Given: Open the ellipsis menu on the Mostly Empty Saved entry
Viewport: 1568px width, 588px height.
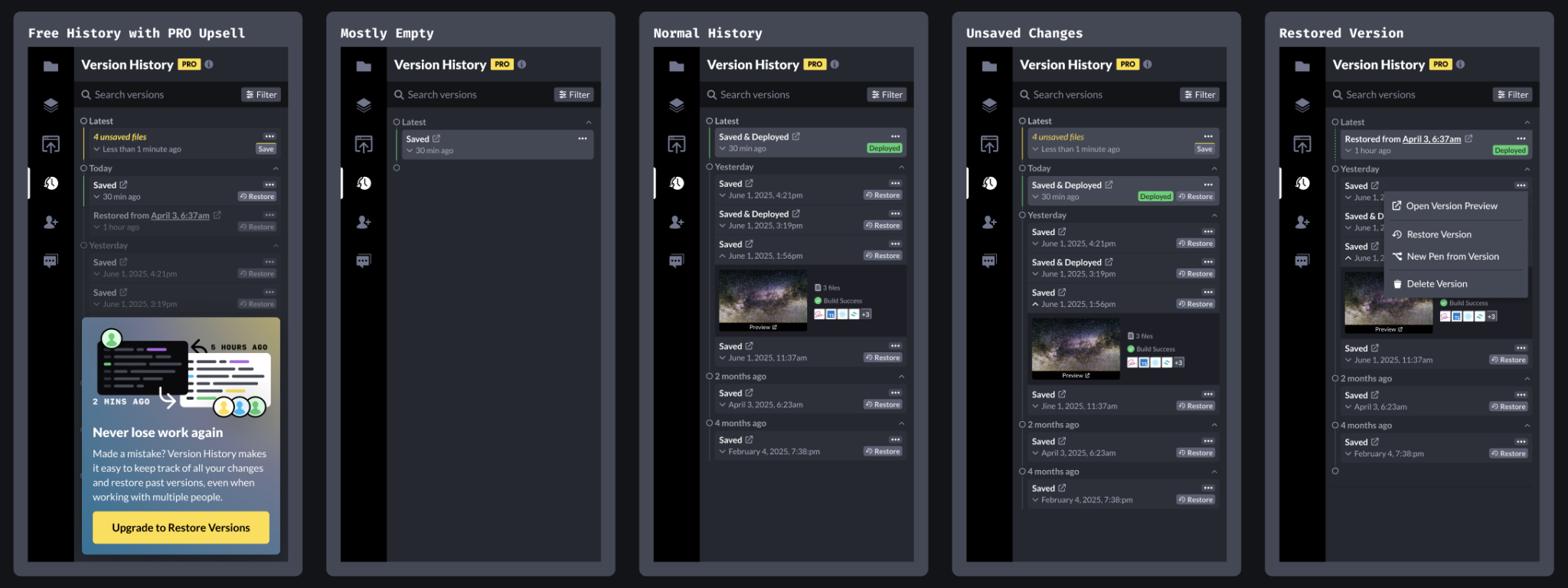Looking at the screenshot, I should [583, 139].
